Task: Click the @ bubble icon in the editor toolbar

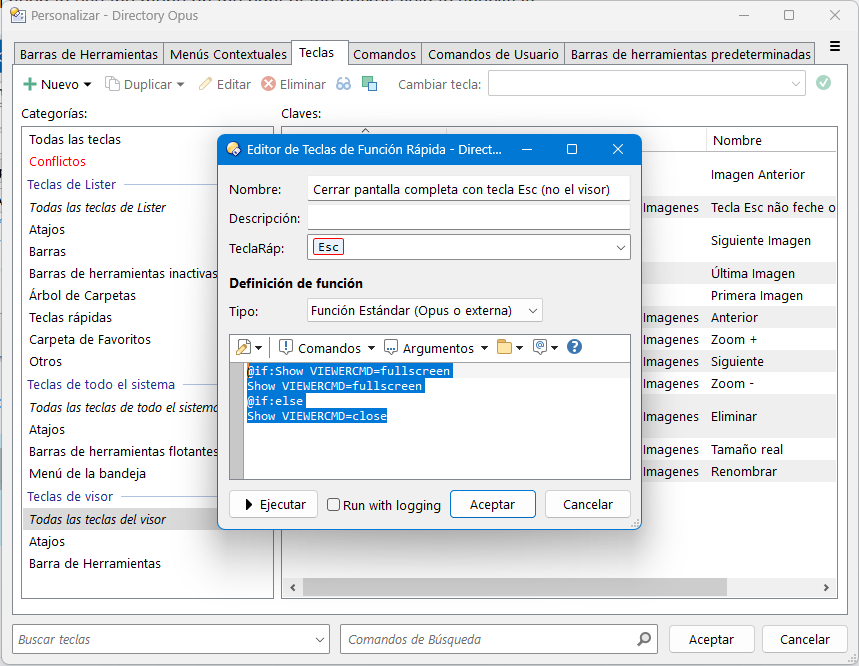Action: [540, 347]
